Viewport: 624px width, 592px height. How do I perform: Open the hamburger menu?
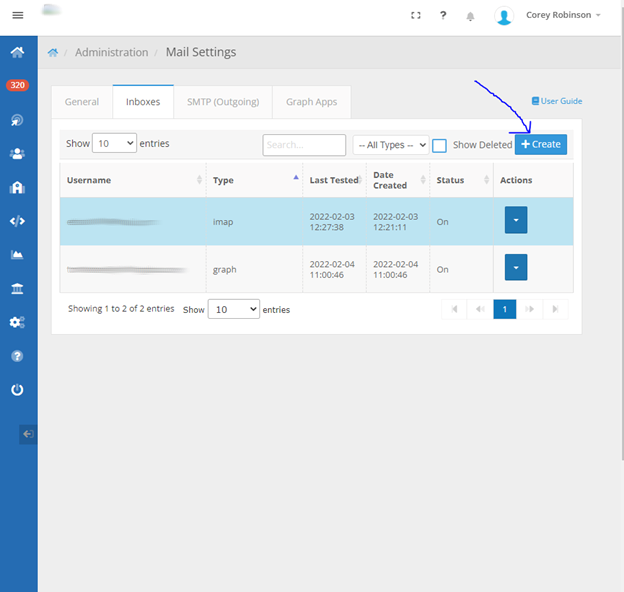[17, 15]
